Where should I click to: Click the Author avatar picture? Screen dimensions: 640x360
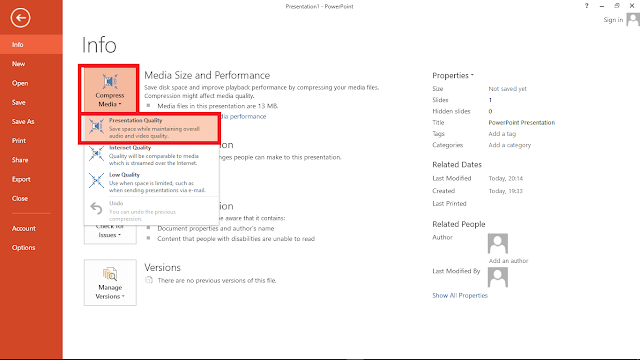coord(498,244)
